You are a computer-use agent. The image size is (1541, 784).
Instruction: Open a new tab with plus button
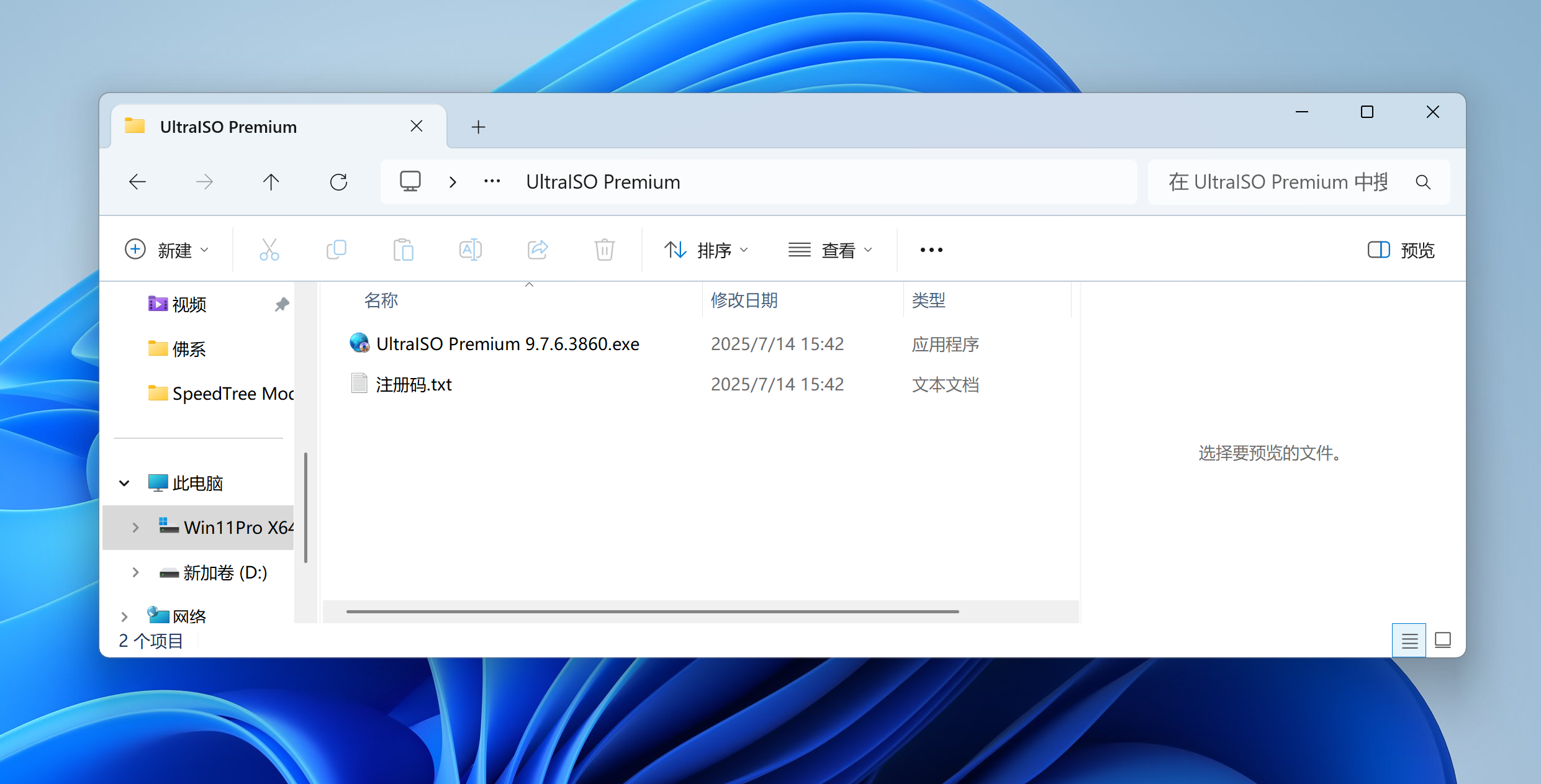478,127
